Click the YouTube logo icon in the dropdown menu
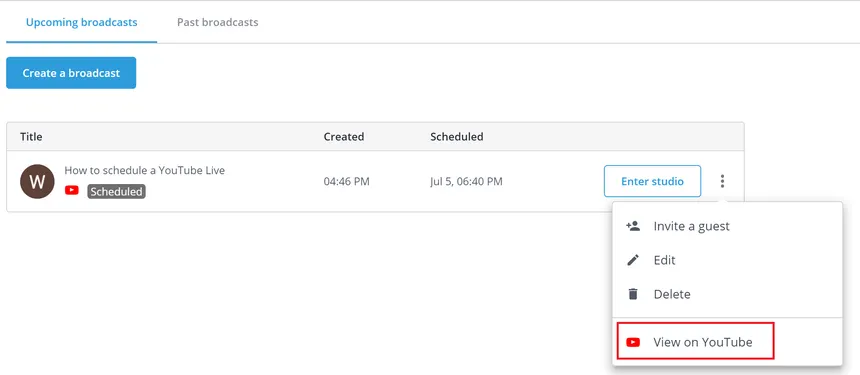This screenshot has width=860, height=375. click(x=633, y=342)
